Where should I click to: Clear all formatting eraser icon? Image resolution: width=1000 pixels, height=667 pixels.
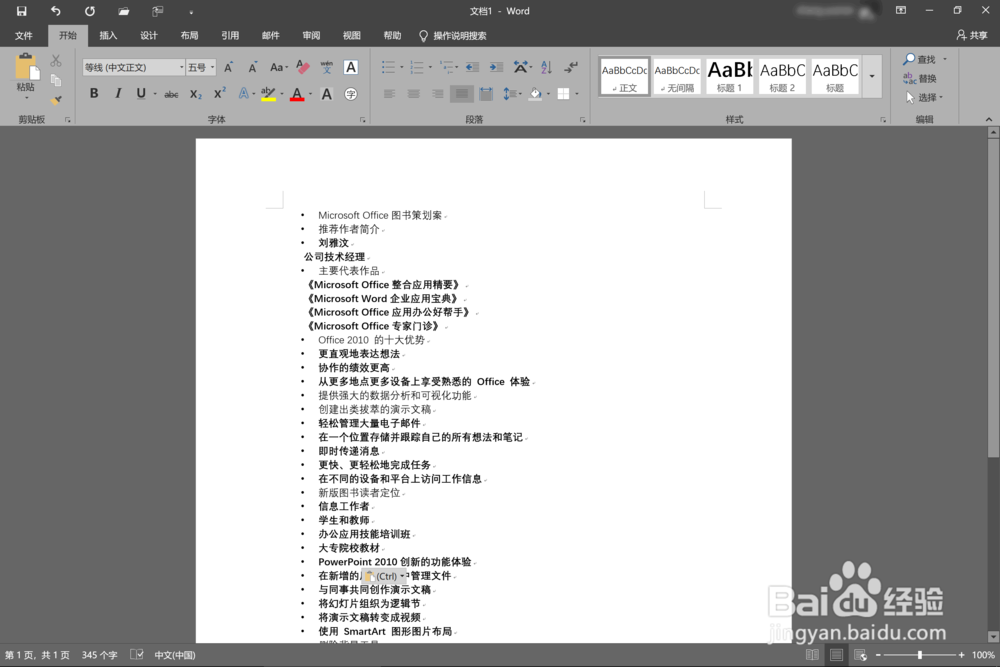click(303, 67)
